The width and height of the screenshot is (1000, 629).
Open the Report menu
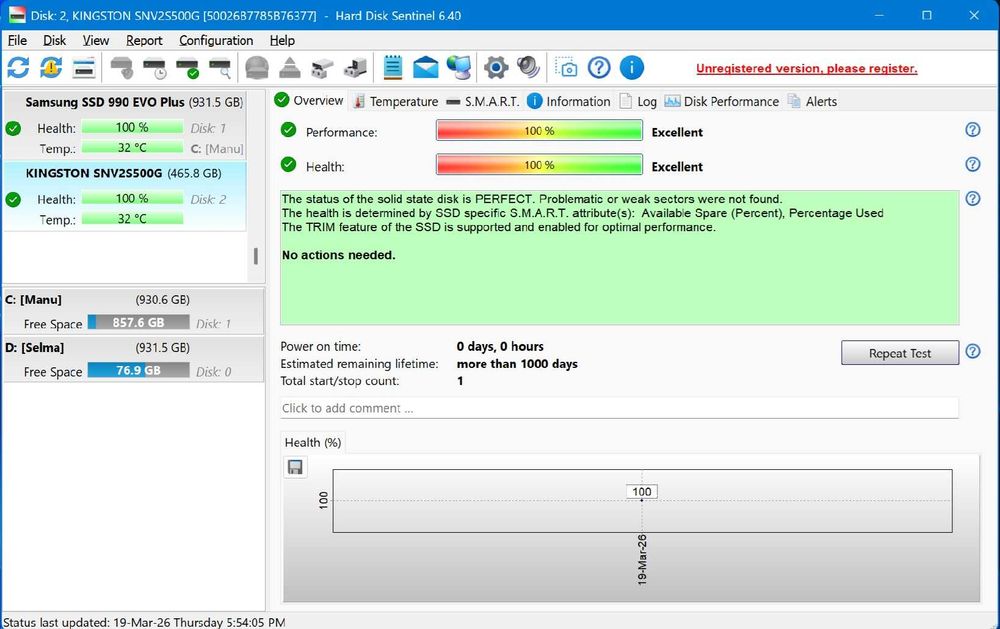(x=144, y=40)
